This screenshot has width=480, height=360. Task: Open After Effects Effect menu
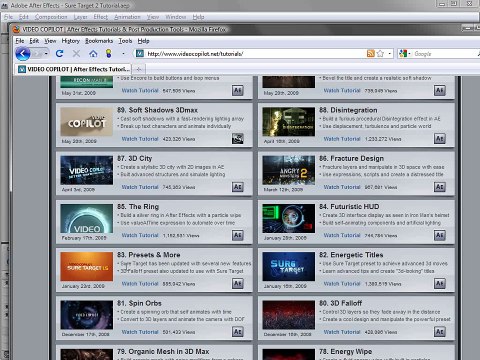100,17
